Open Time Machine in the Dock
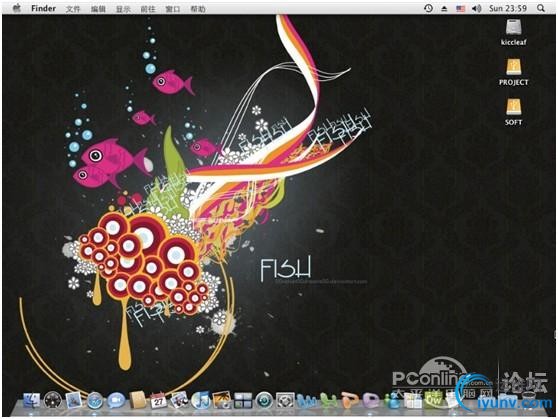 (264, 400)
